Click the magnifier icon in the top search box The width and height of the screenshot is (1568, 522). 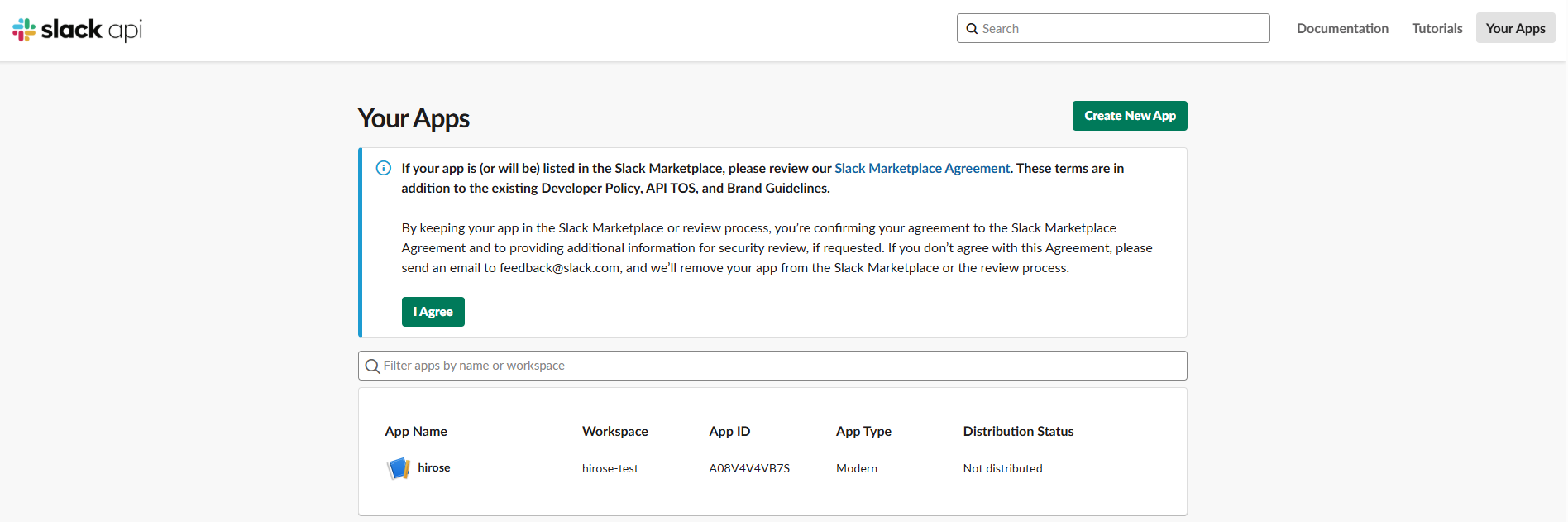pos(973,29)
